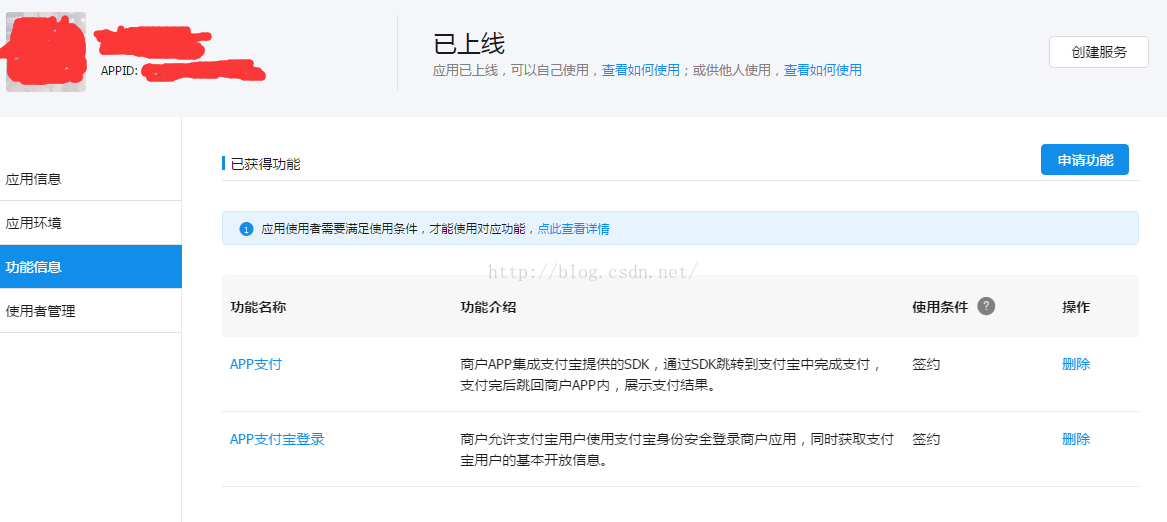This screenshot has height=522, width=1167.
Task: Click 签约 in the APP支付 row
Action: [926, 364]
